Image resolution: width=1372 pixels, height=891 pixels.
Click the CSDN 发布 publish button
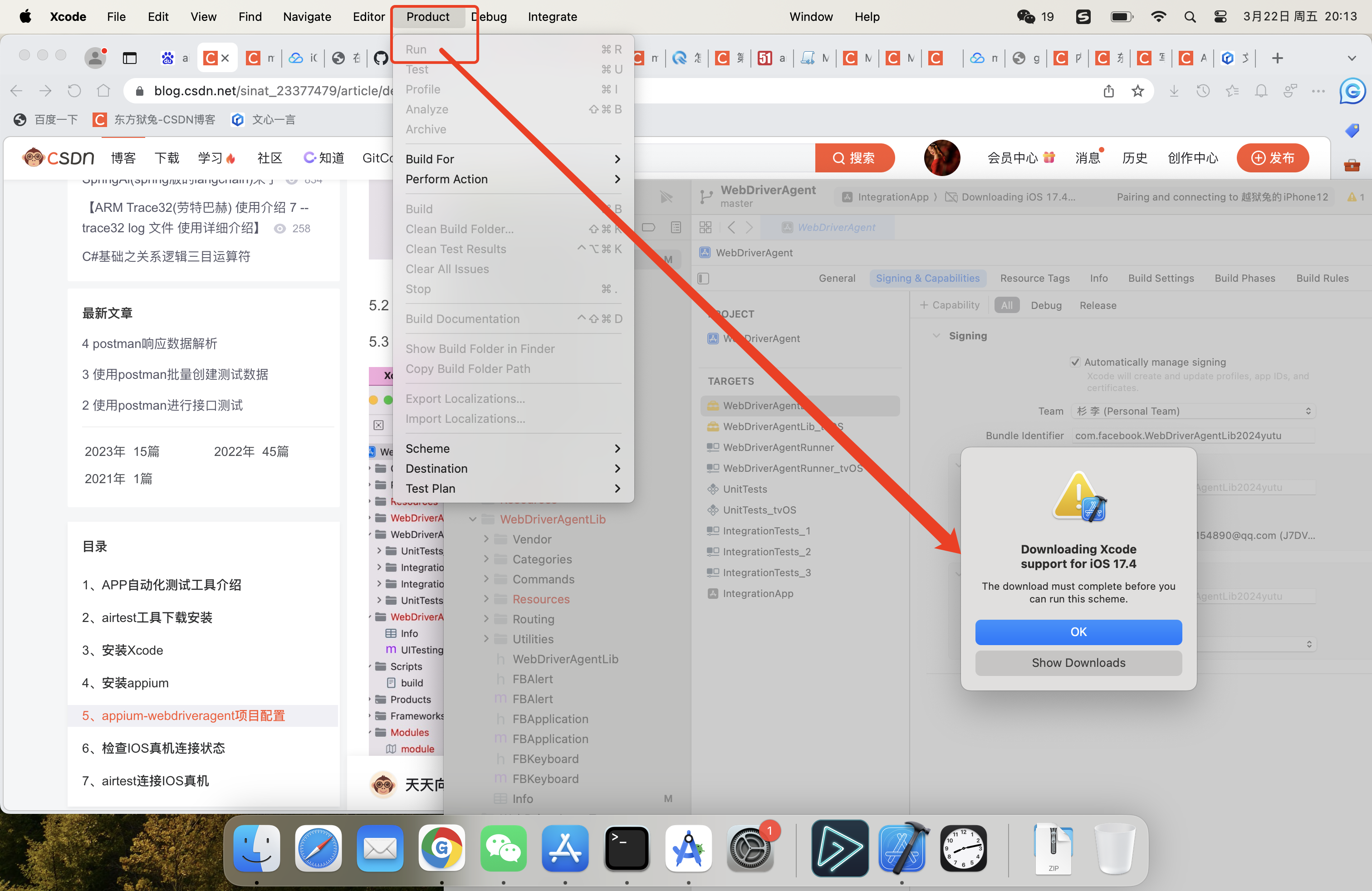(x=1272, y=158)
